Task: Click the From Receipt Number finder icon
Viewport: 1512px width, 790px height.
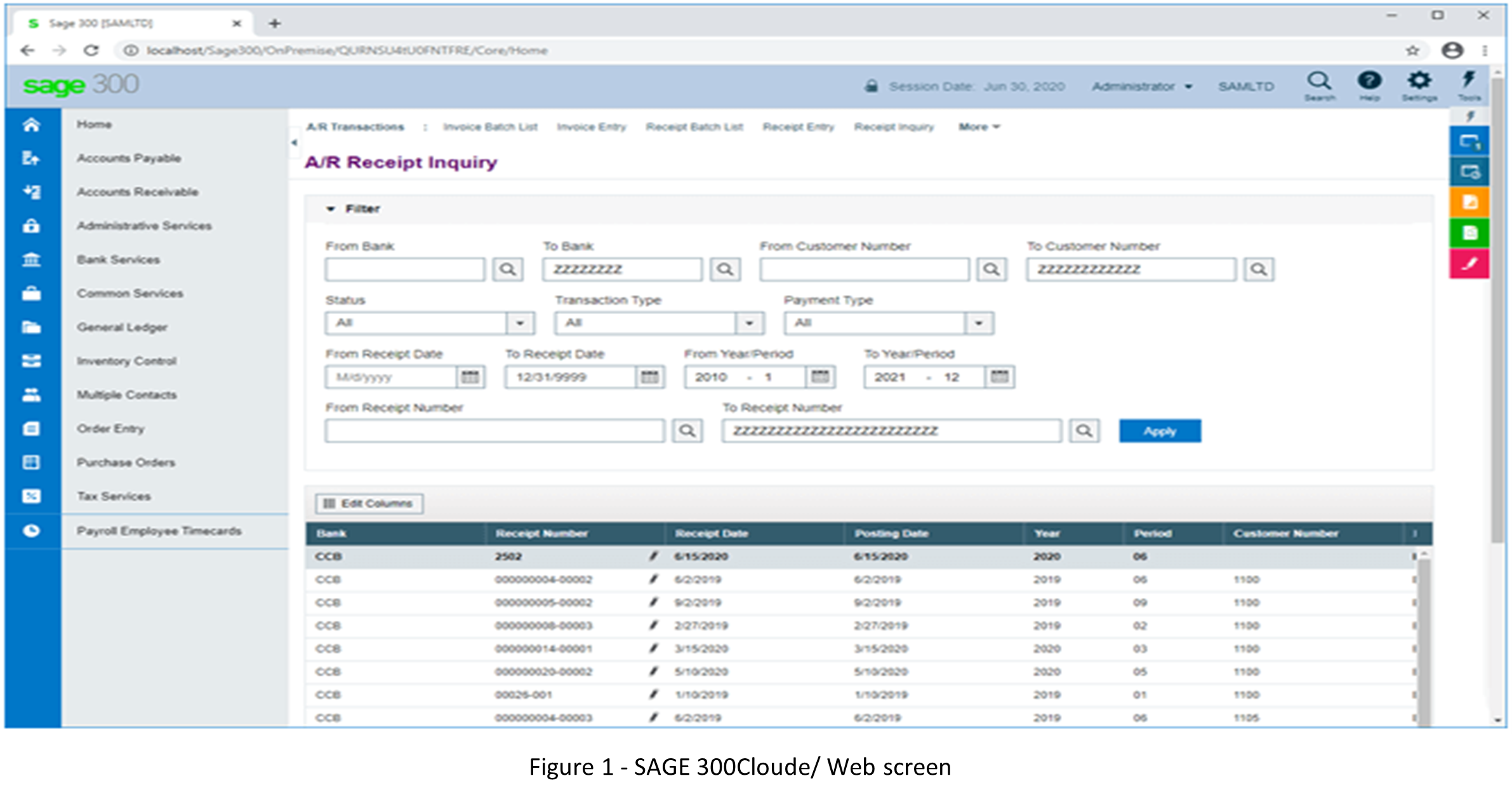Action: click(687, 431)
